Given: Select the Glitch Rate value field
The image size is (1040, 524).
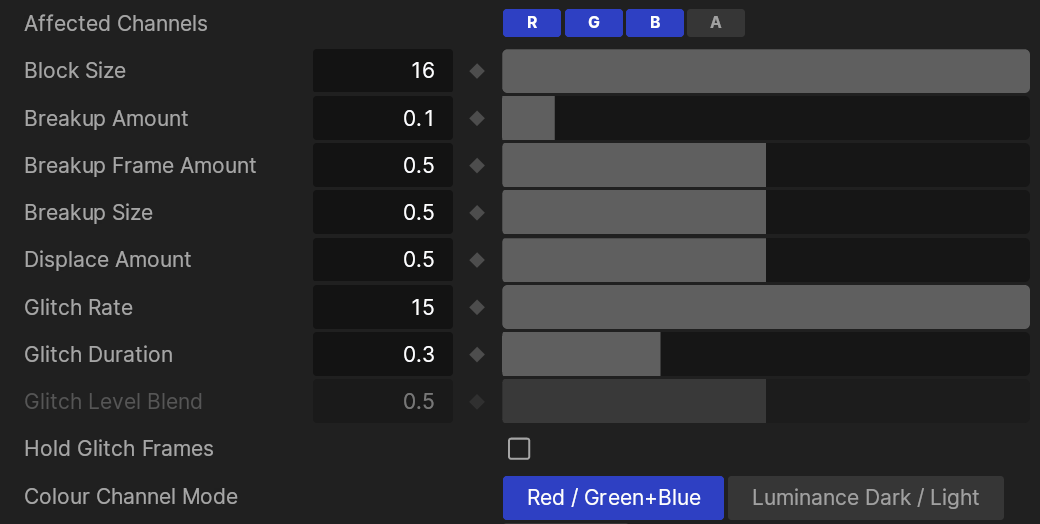Looking at the screenshot, I should point(383,307).
